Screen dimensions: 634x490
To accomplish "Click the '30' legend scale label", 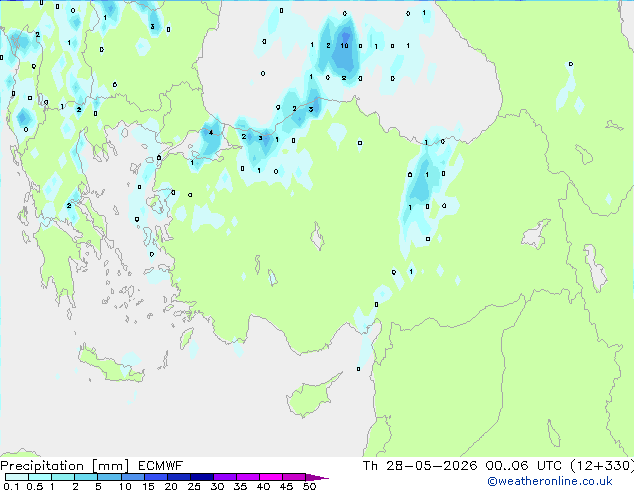I will pyautogui.click(x=217, y=486).
